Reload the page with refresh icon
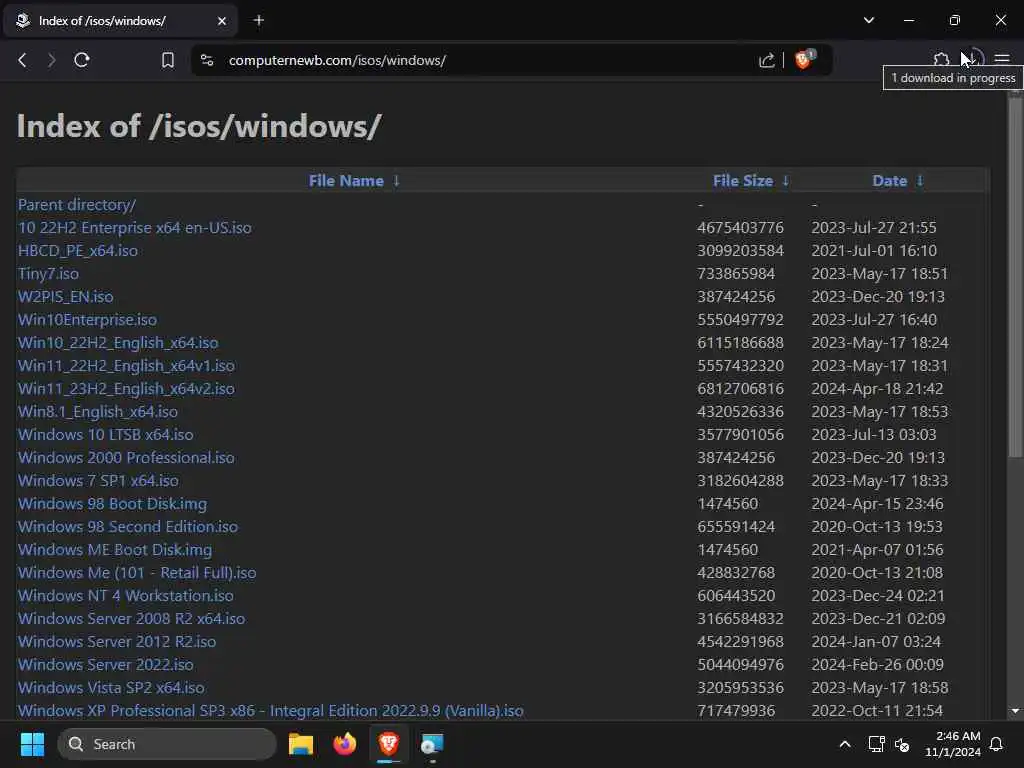Viewport: 1024px width, 768px height. [x=82, y=60]
